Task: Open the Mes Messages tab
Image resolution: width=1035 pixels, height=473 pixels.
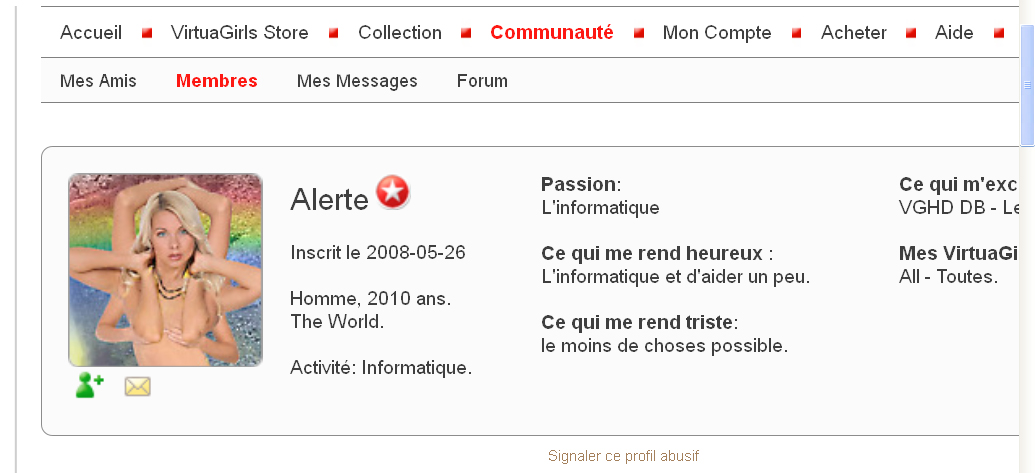Action: point(357,81)
